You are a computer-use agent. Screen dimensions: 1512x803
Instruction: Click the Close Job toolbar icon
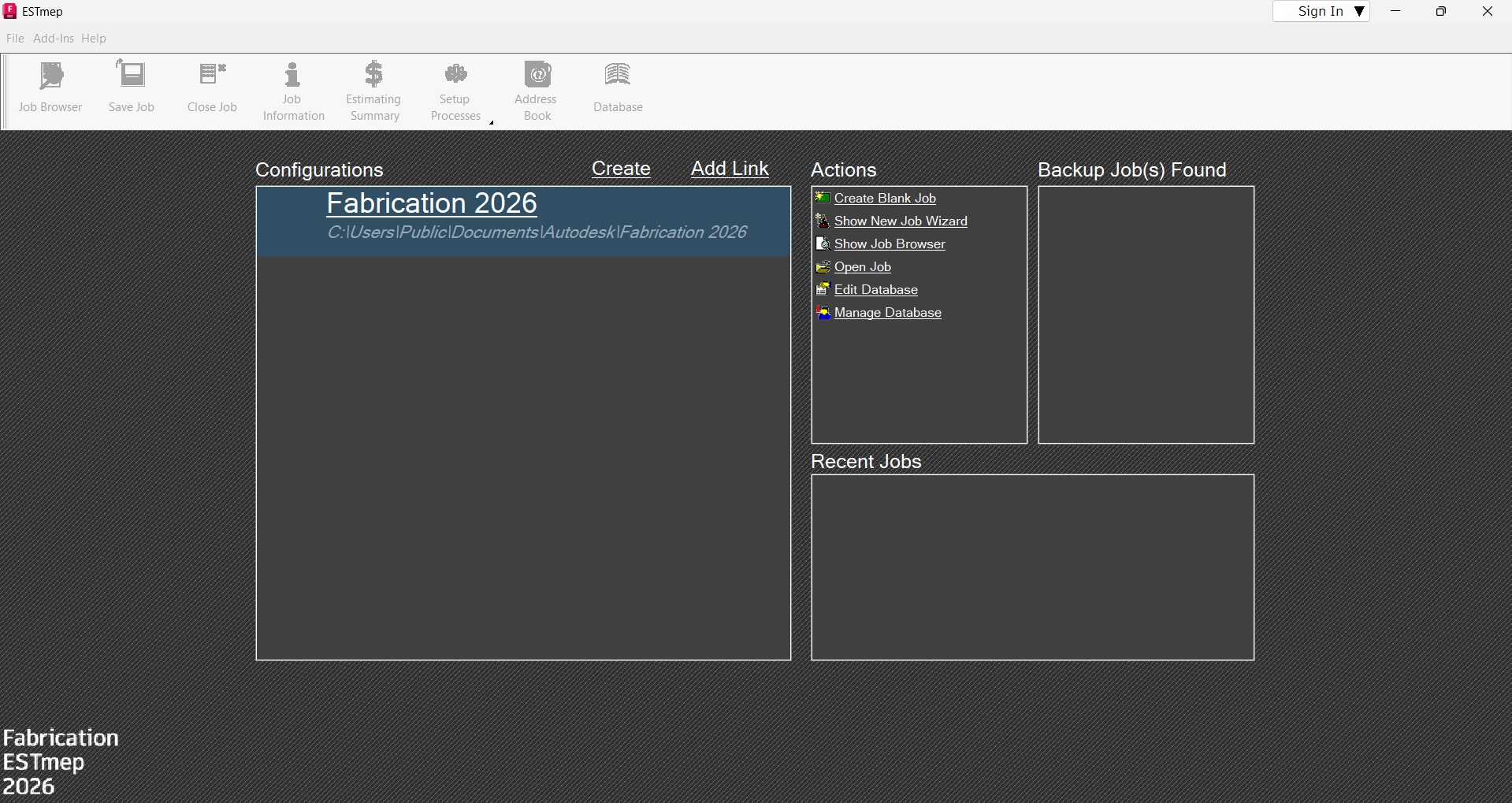click(212, 76)
